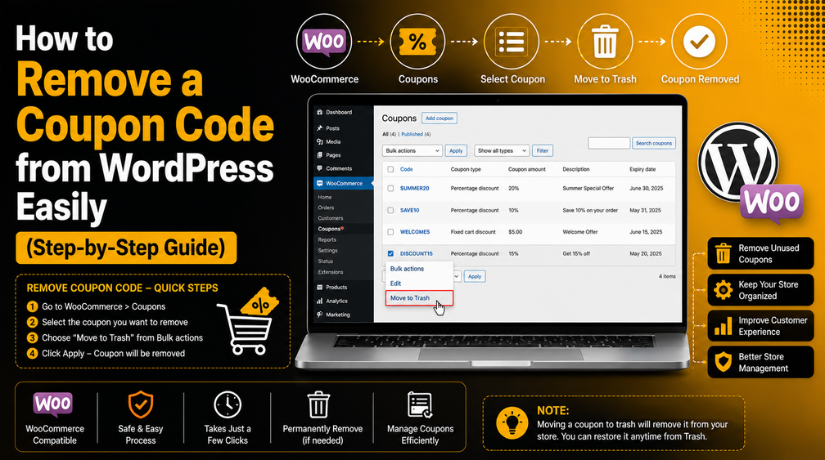Click the Analytics bar chart icon
Screen dimensions: 825x460
click(x=319, y=301)
